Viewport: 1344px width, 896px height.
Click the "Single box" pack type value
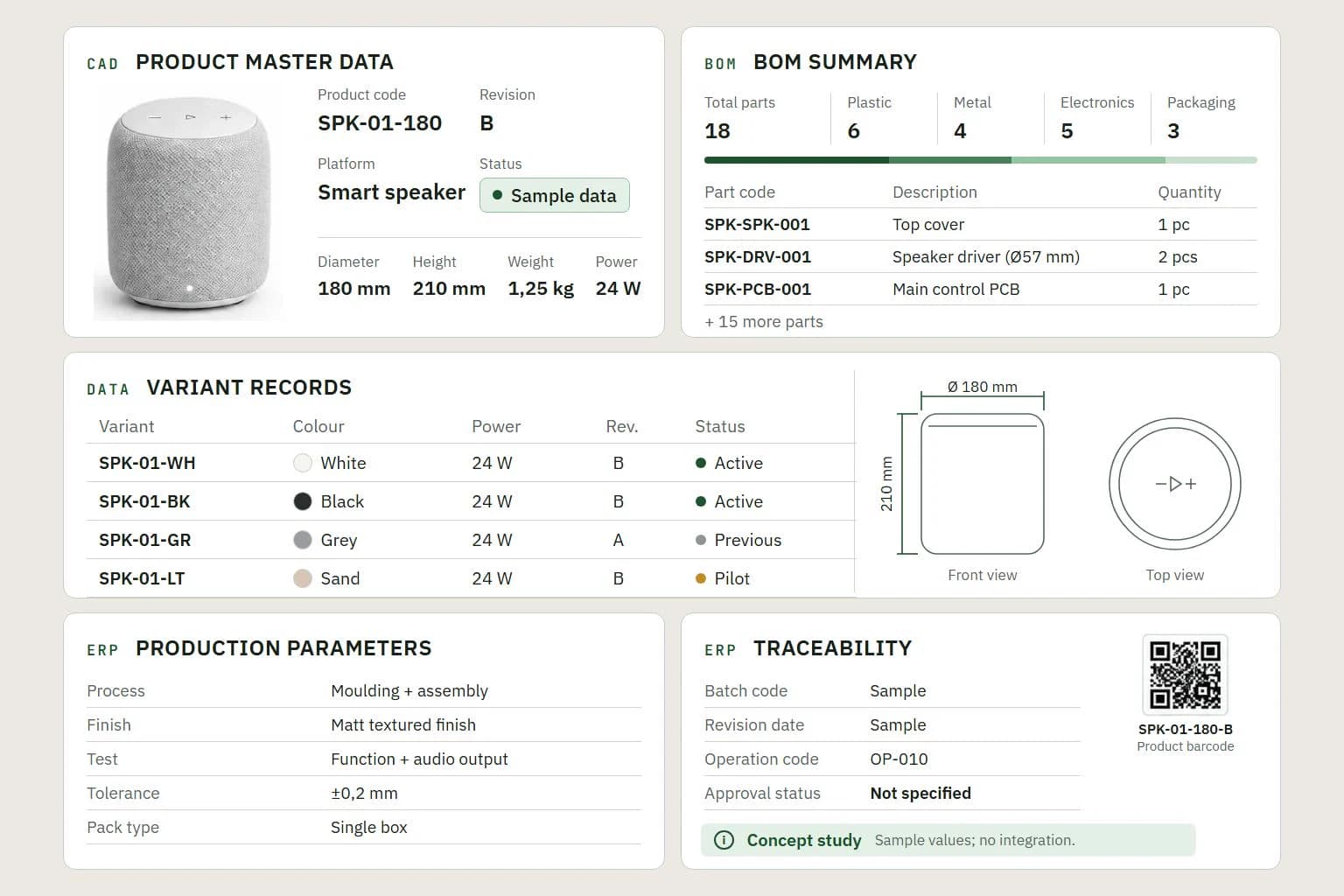click(369, 827)
